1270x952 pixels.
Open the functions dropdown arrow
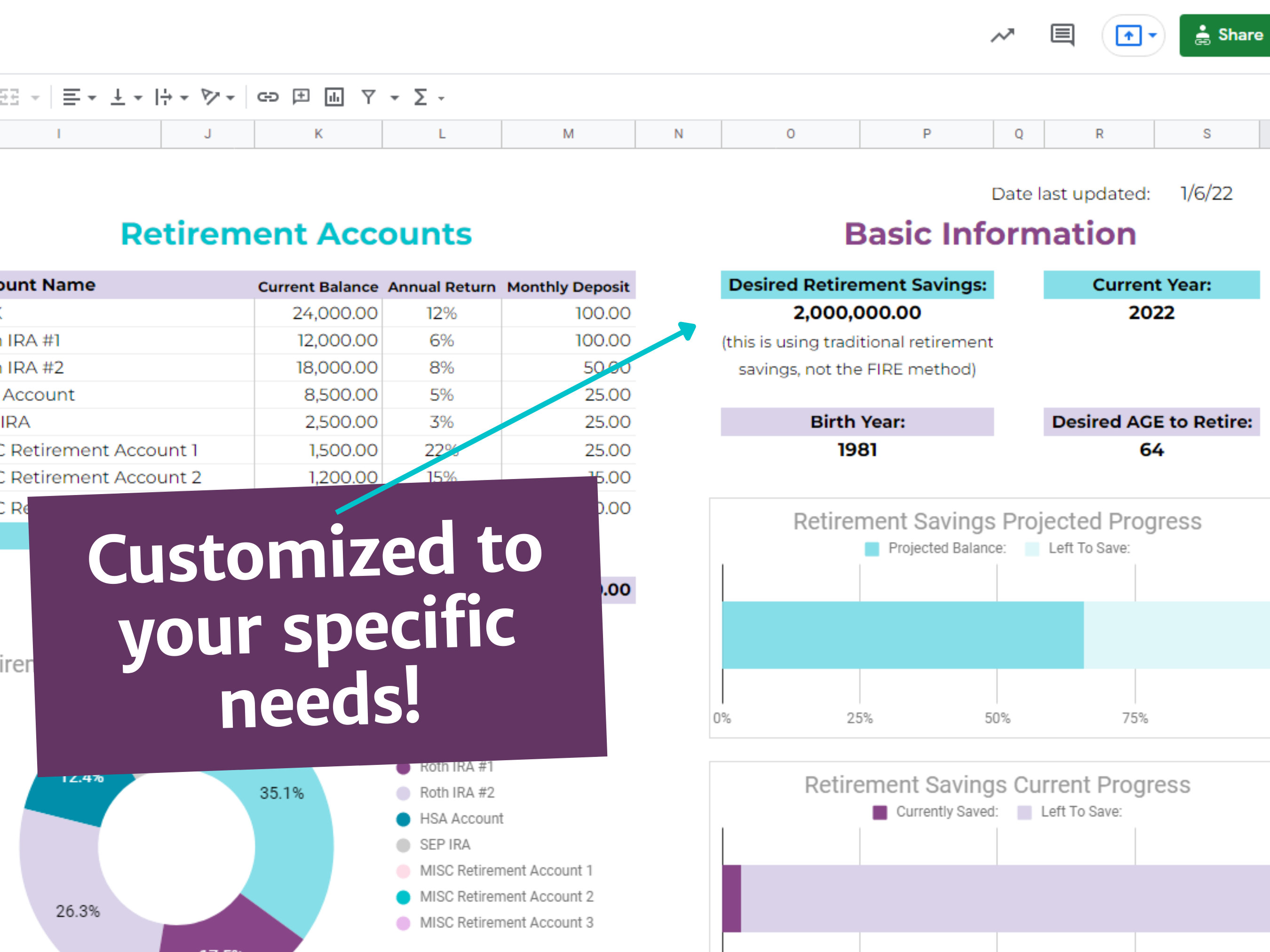point(440,98)
